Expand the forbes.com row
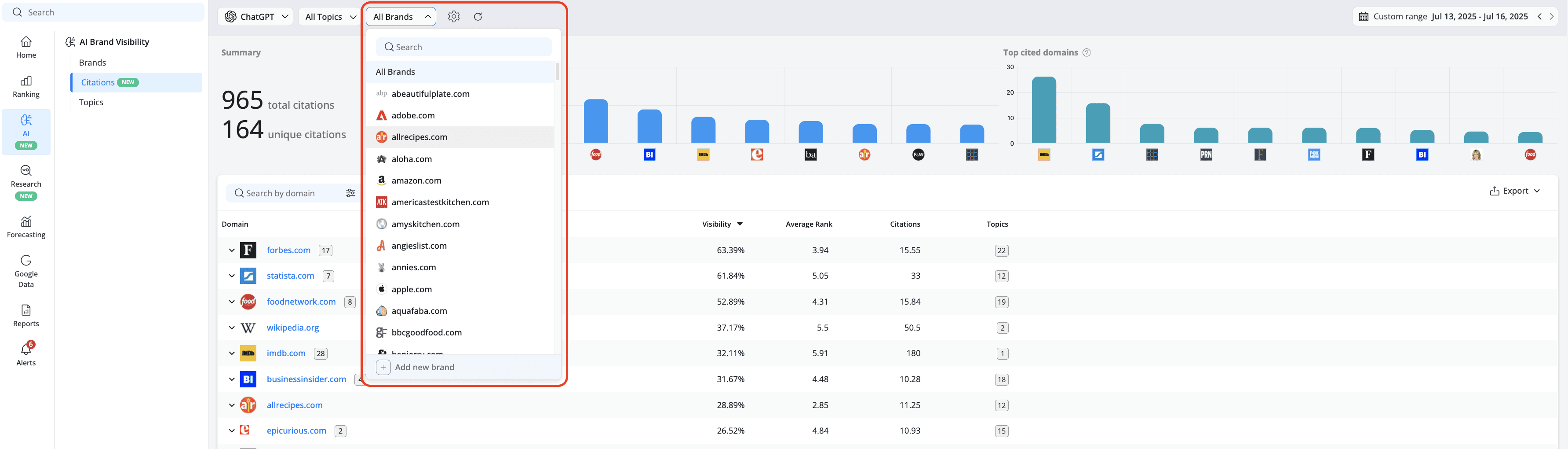The width and height of the screenshot is (1568, 449). [x=231, y=250]
